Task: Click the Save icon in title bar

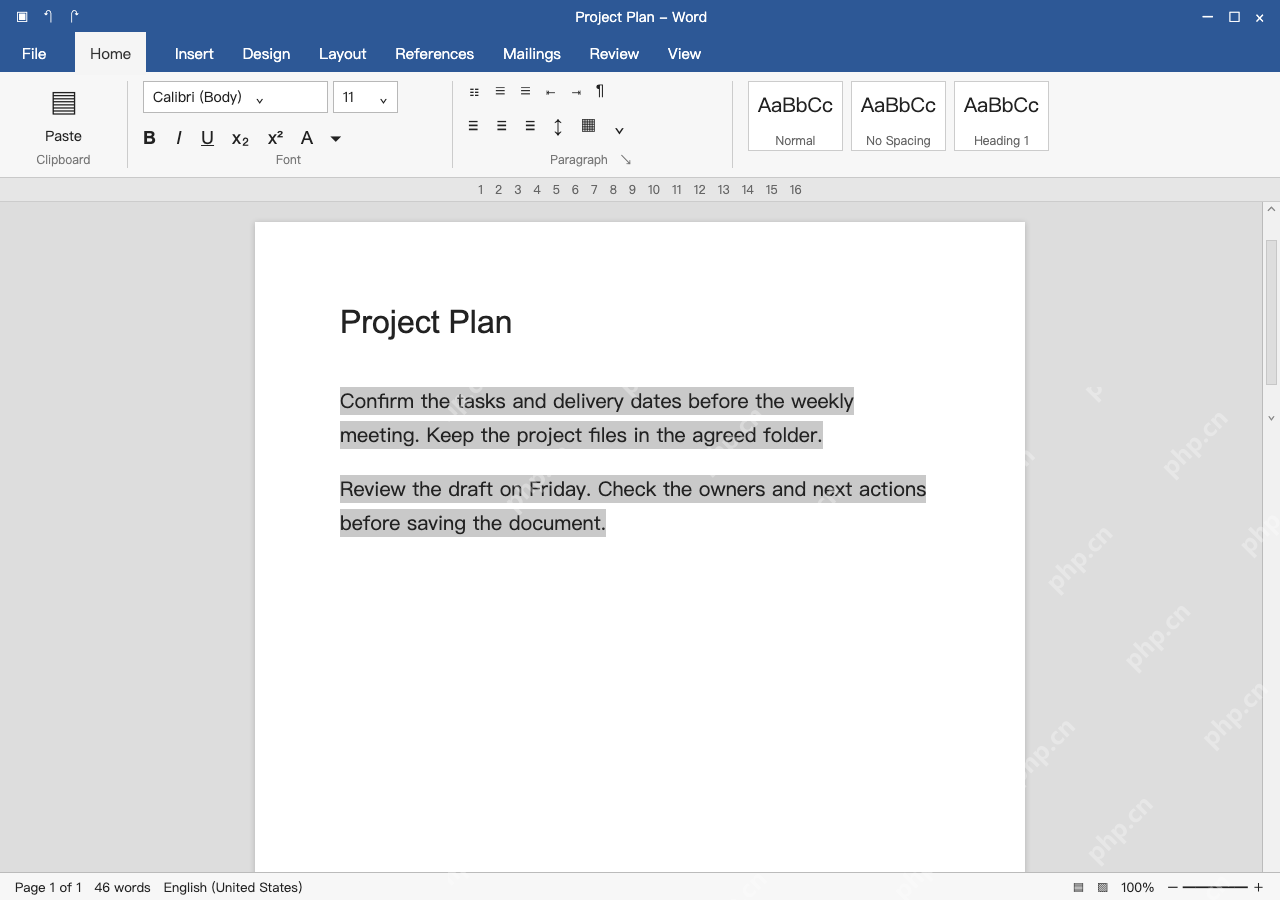Action: coord(22,17)
